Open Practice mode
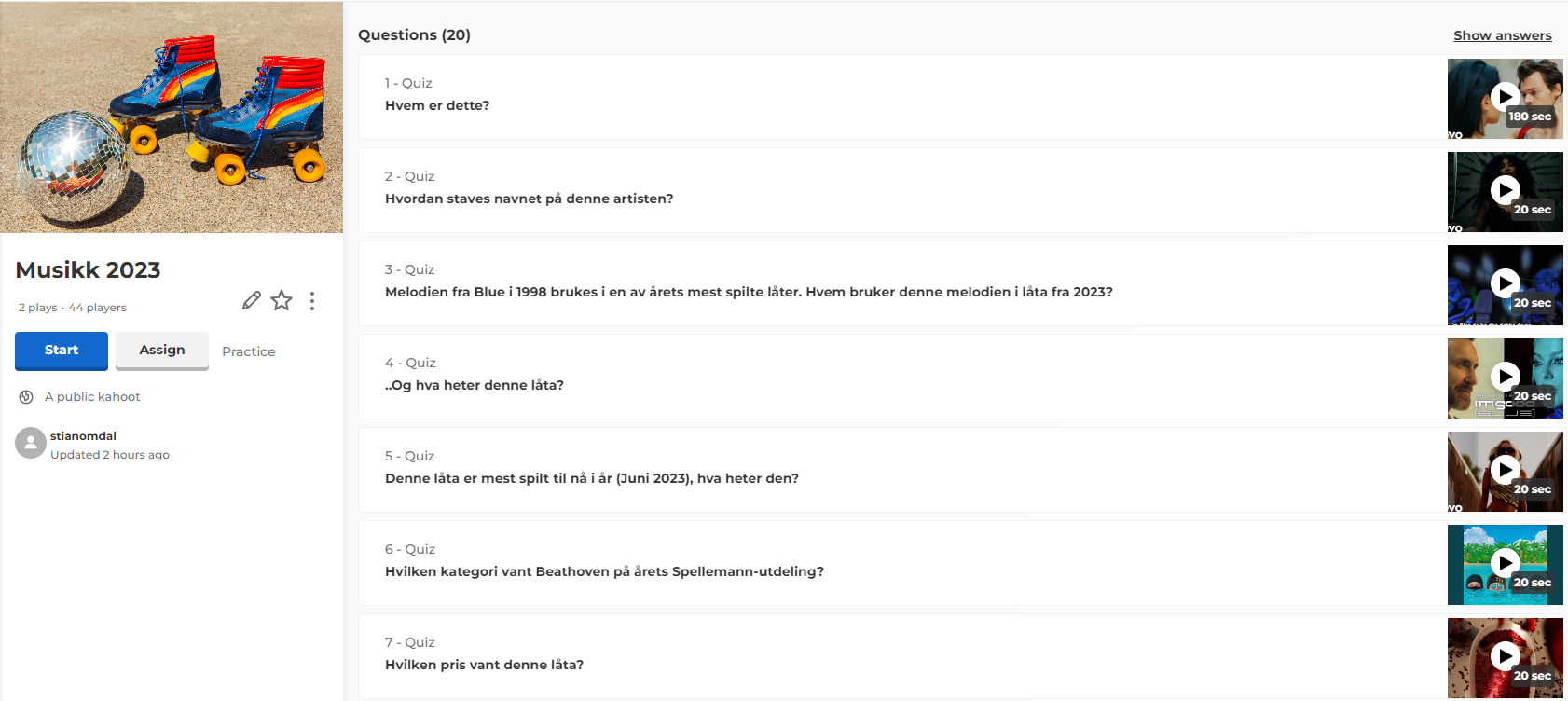Screen dimensions: 1568x701 [249, 351]
